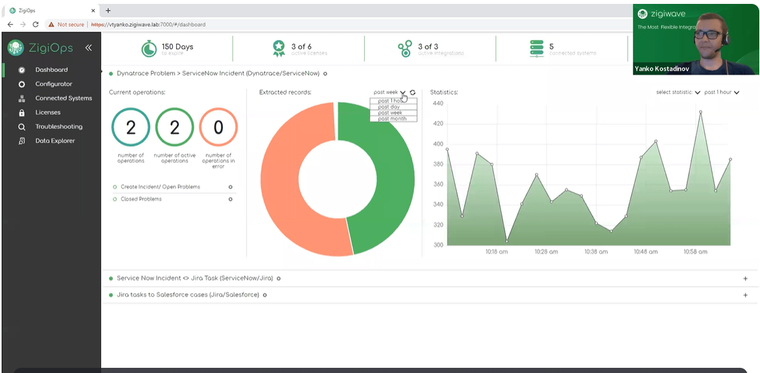
Task: Click the 10:58 am axis label
Action: click(696, 252)
